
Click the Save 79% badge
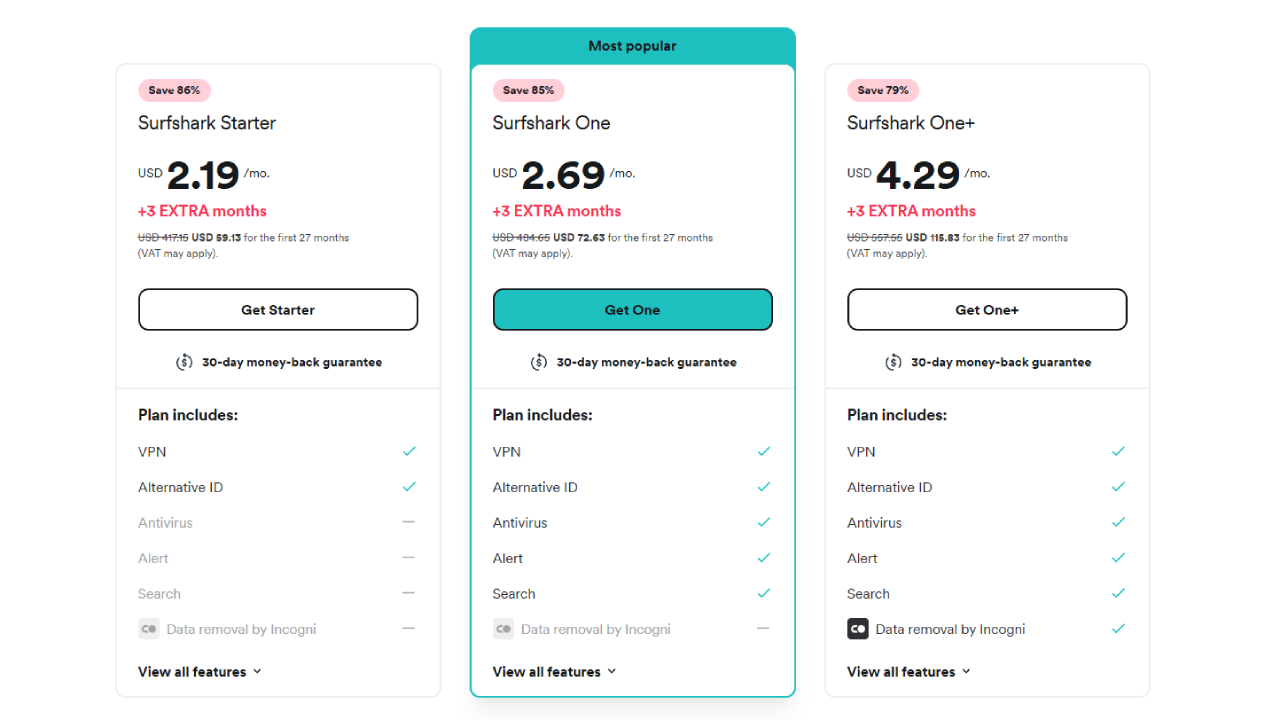pyautogui.click(x=883, y=90)
